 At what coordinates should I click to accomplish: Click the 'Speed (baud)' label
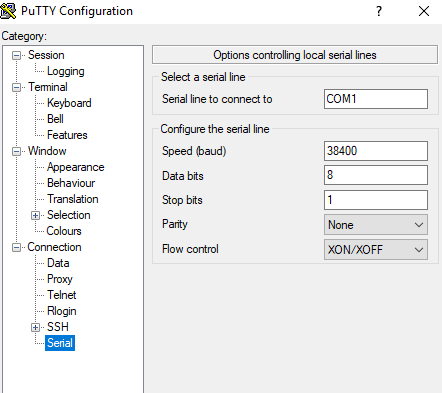[x=194, y=151]
